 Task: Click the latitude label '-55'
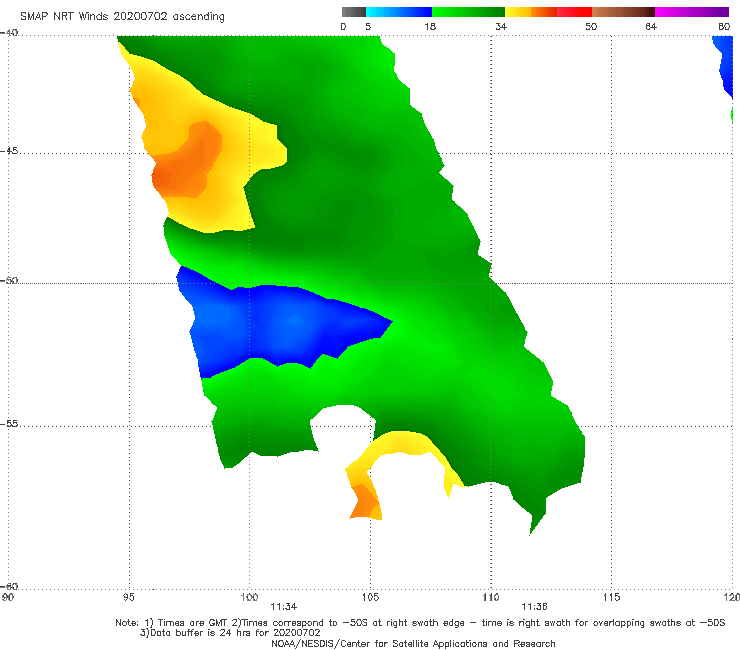[9, 424]
